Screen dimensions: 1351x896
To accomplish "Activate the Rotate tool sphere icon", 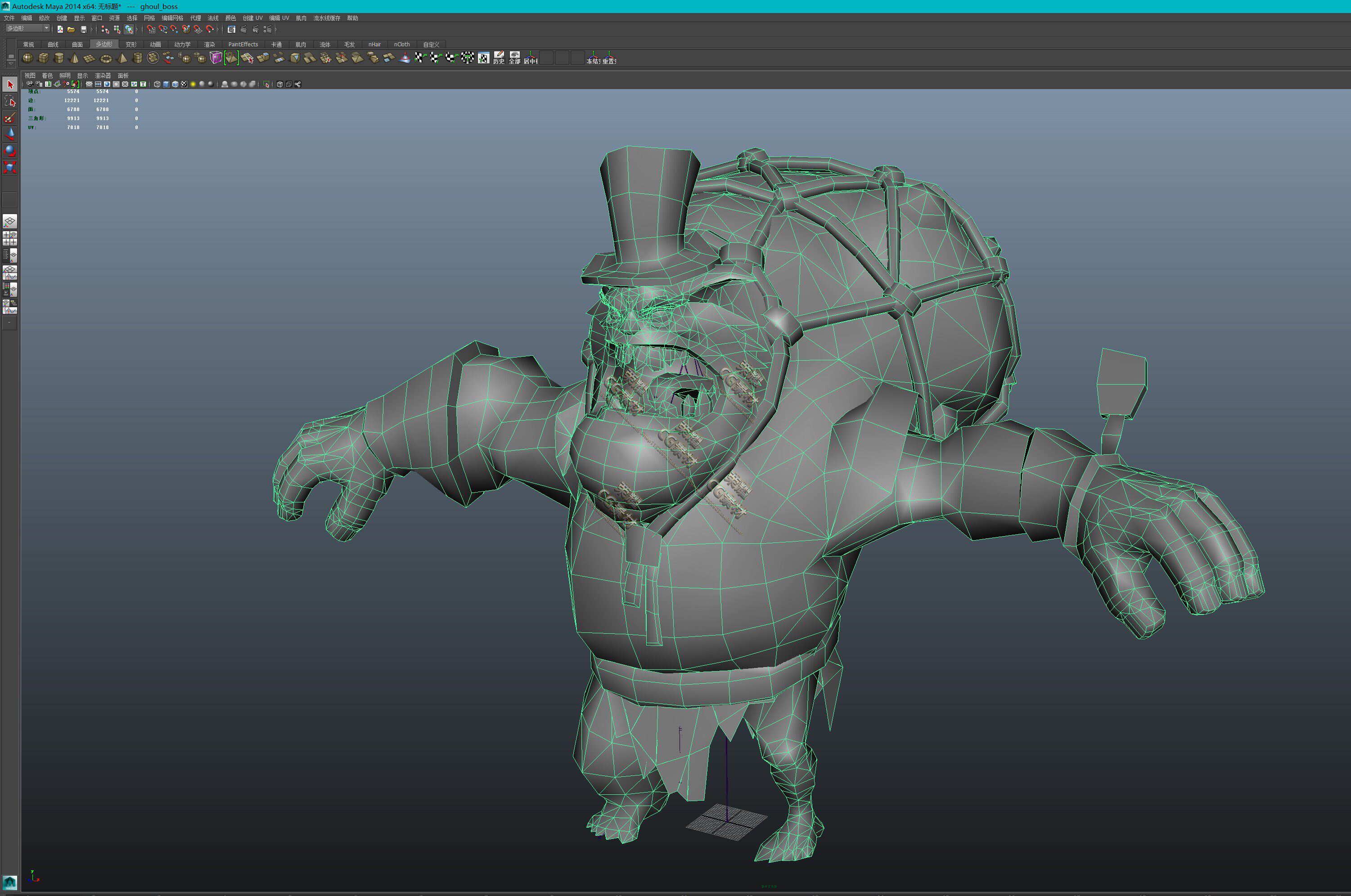I will coord(10,150).
